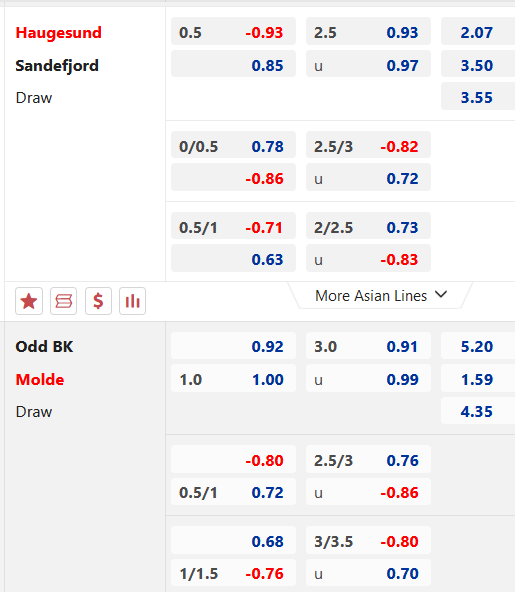Screen dimensions: 515x592
Task: Pick over 2.5/3 at 0.76
Action: tap(368, 459)
